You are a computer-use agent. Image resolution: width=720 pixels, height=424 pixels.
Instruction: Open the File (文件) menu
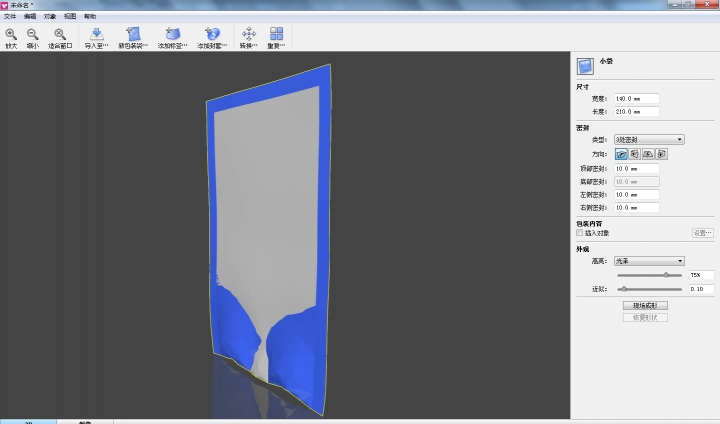pos(10,17)
